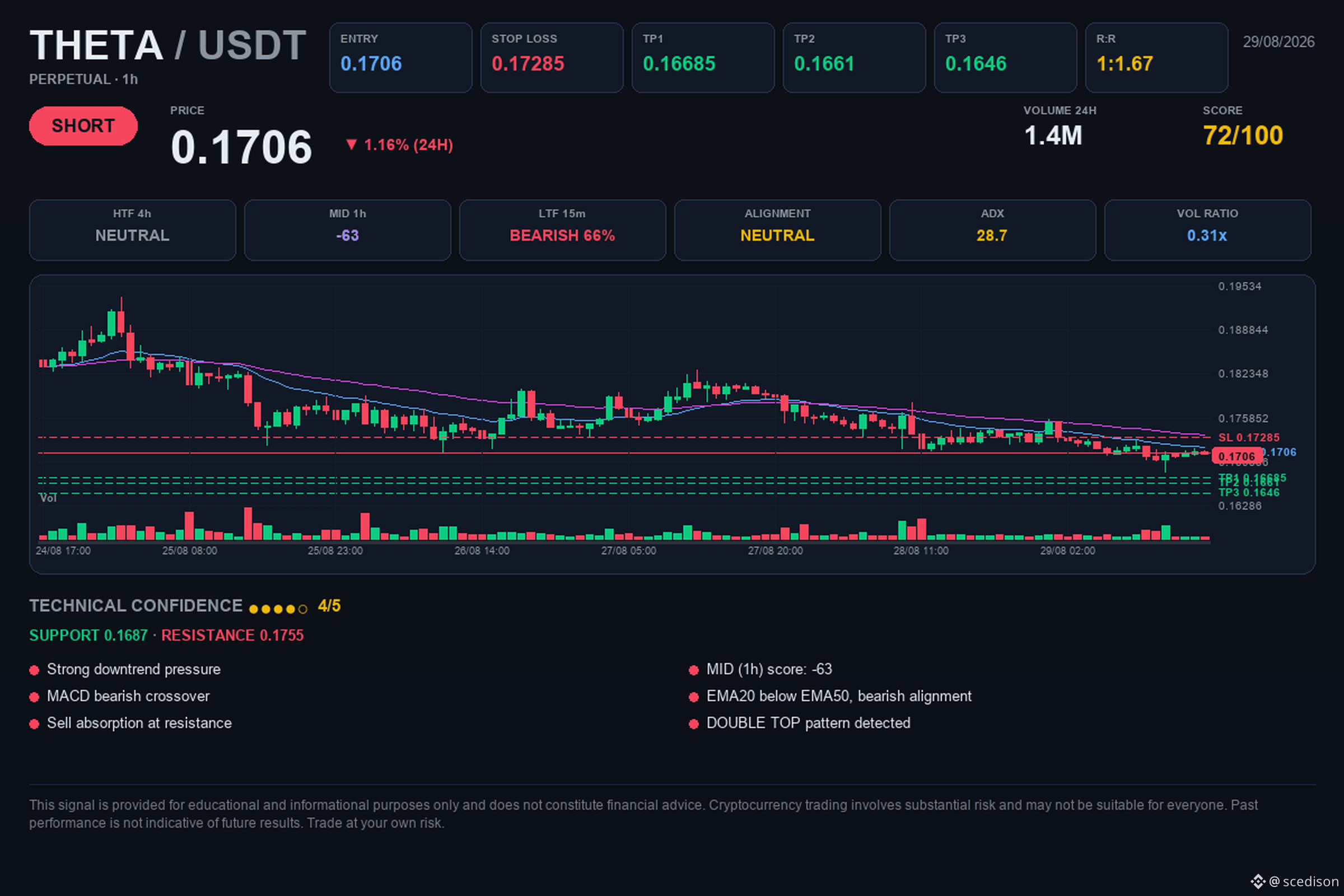
Task: Click the red down-triangle change indicator
Action: click(352, 144)
